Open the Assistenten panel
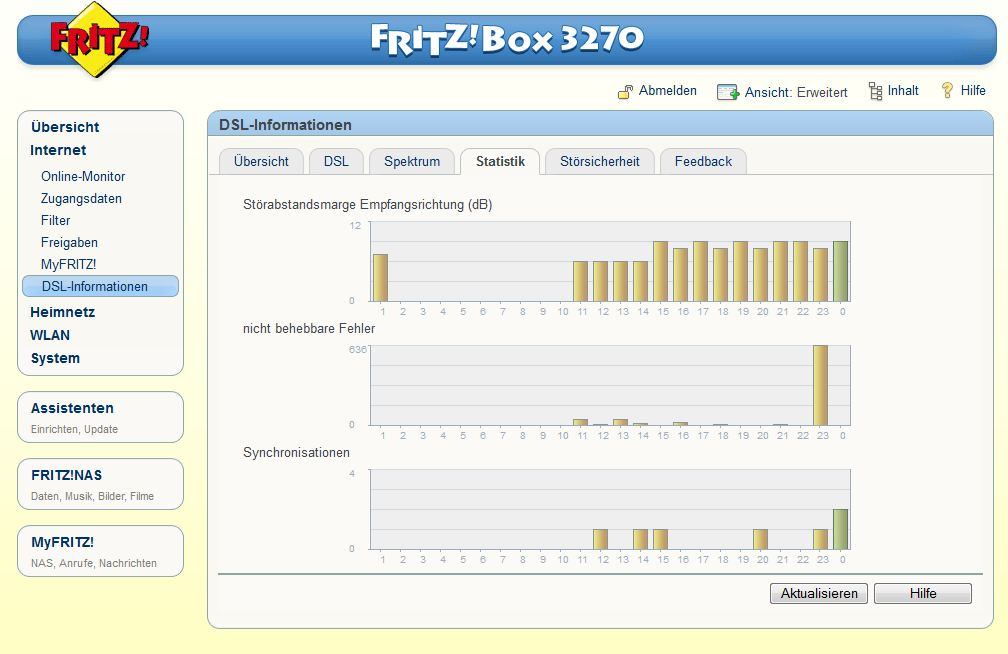 click(100, 417)
